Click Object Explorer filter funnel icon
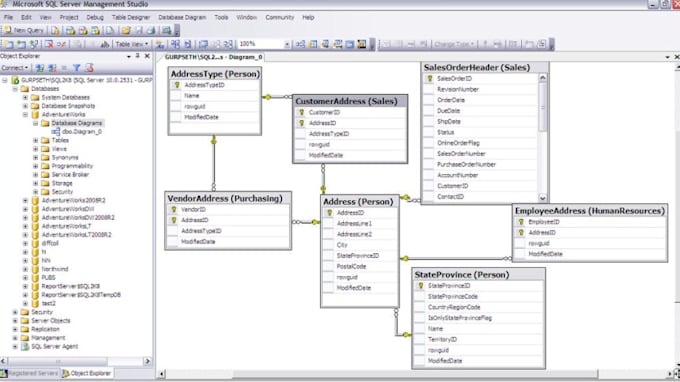The width and height of the screenshot is (680, 382). 76,68
